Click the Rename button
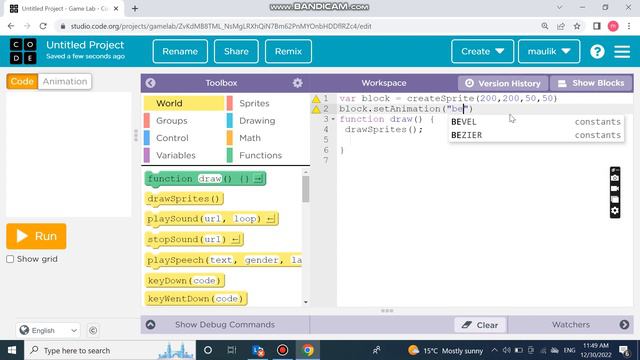 180,51
